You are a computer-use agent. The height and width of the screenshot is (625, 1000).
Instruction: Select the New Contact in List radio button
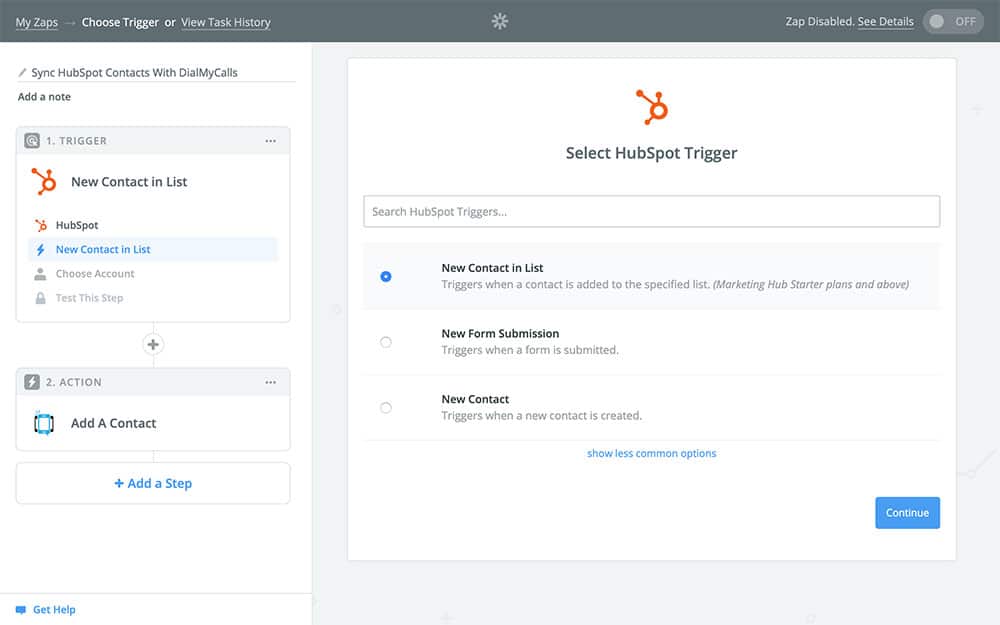click(x=386, y=276)
